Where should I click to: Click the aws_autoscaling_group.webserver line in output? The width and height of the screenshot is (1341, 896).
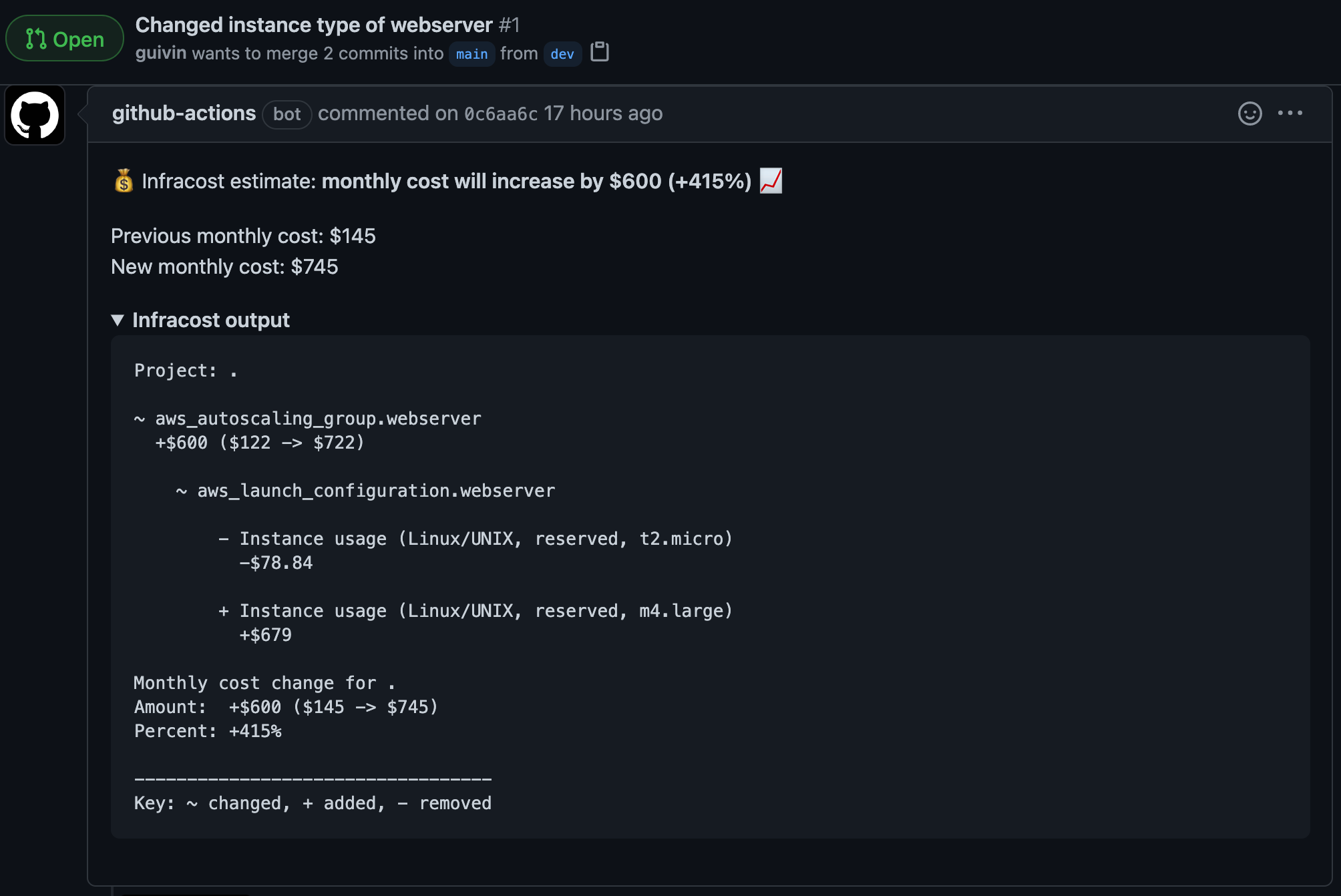point(318,419)
